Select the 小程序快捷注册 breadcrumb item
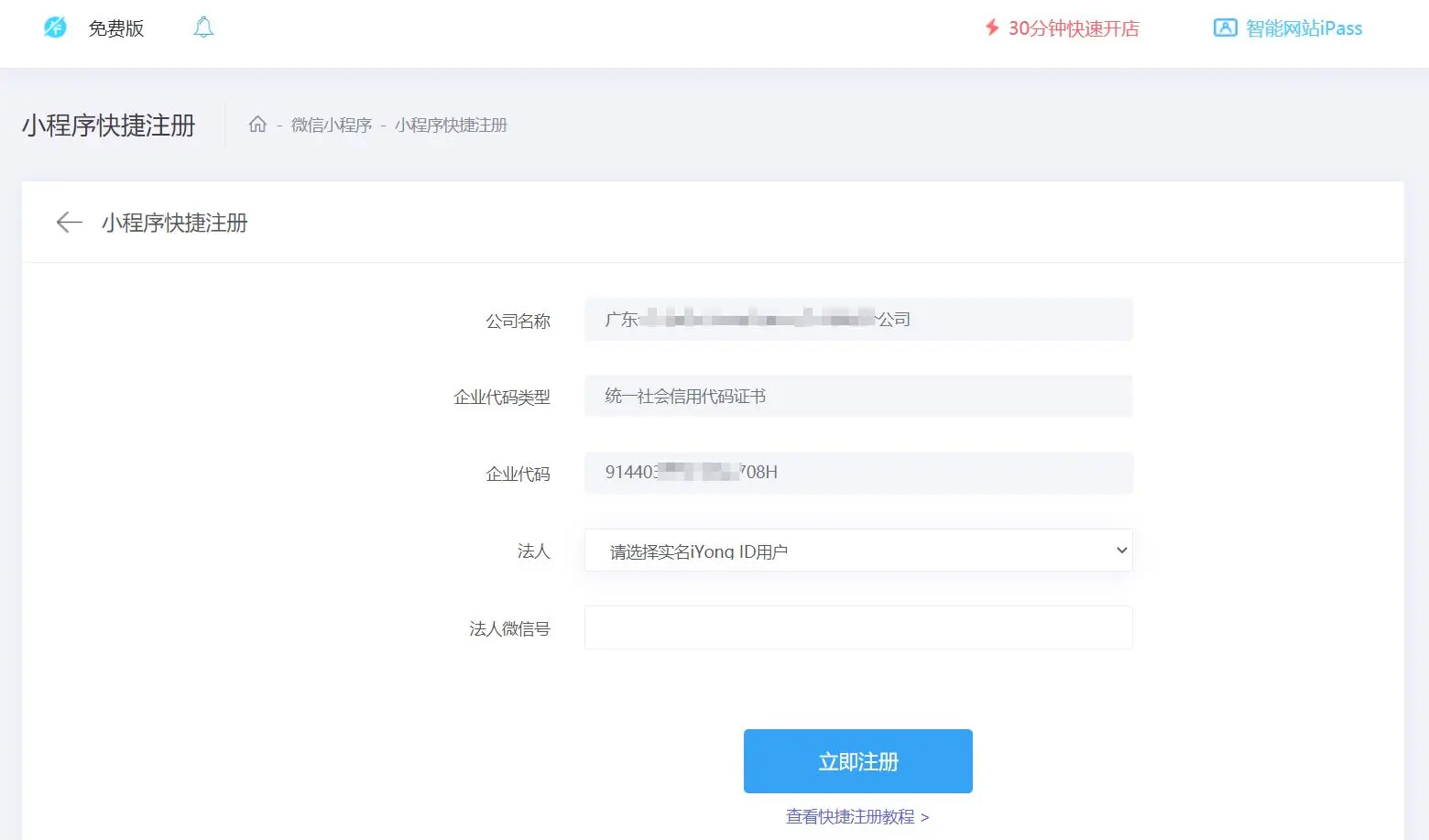Image resolution: width=1429 pixels, height=840 pixels. [451, 125]
